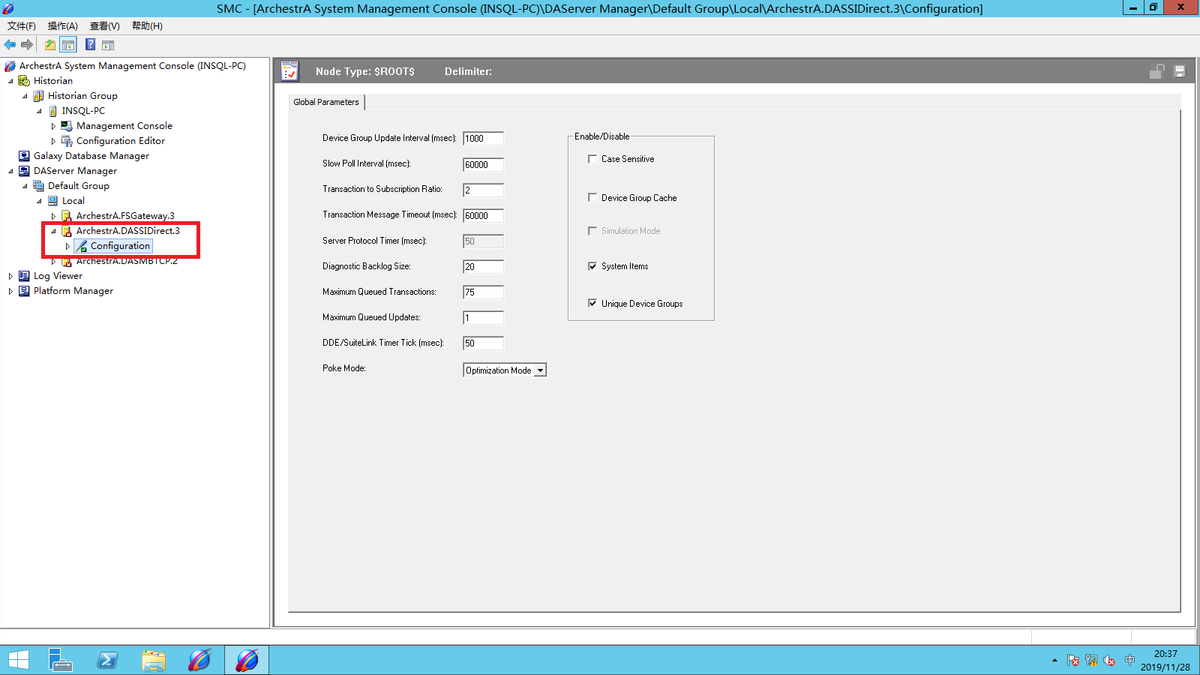1200x675 pixels.
Task: Click the Maximum Queued Transactions field
Action: coord(483,292)
